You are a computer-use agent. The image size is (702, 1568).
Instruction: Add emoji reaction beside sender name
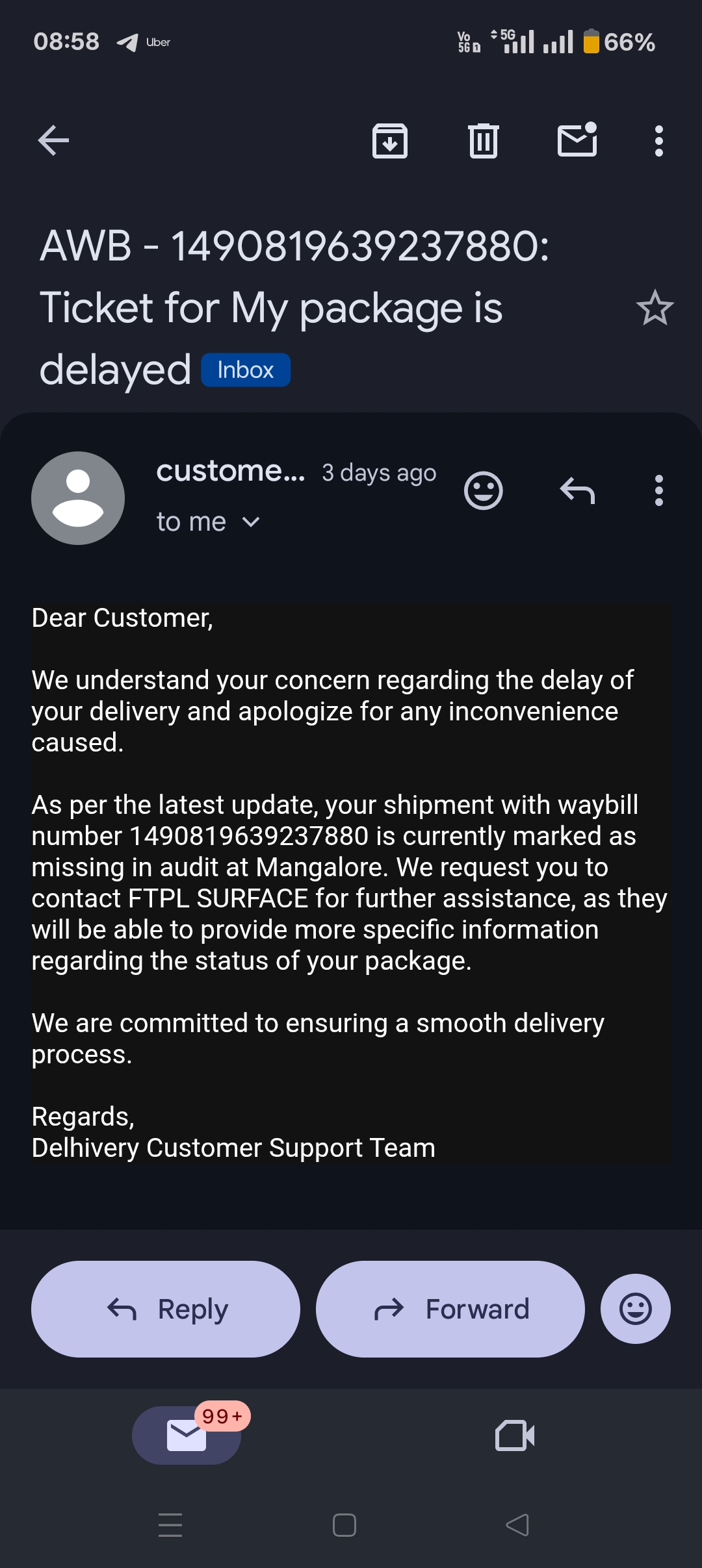click(484, 491)
